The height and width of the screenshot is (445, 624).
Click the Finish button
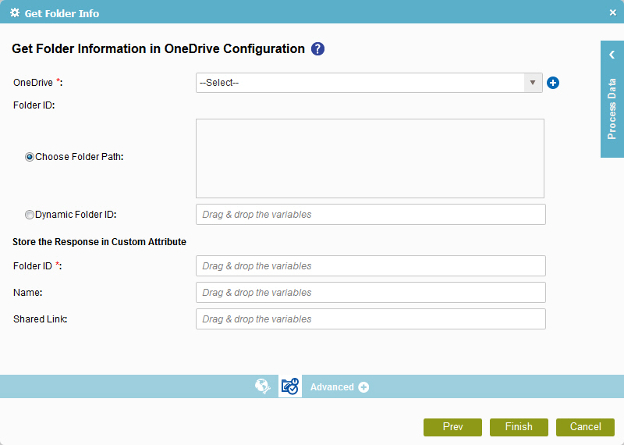click(x=519, y=427)
